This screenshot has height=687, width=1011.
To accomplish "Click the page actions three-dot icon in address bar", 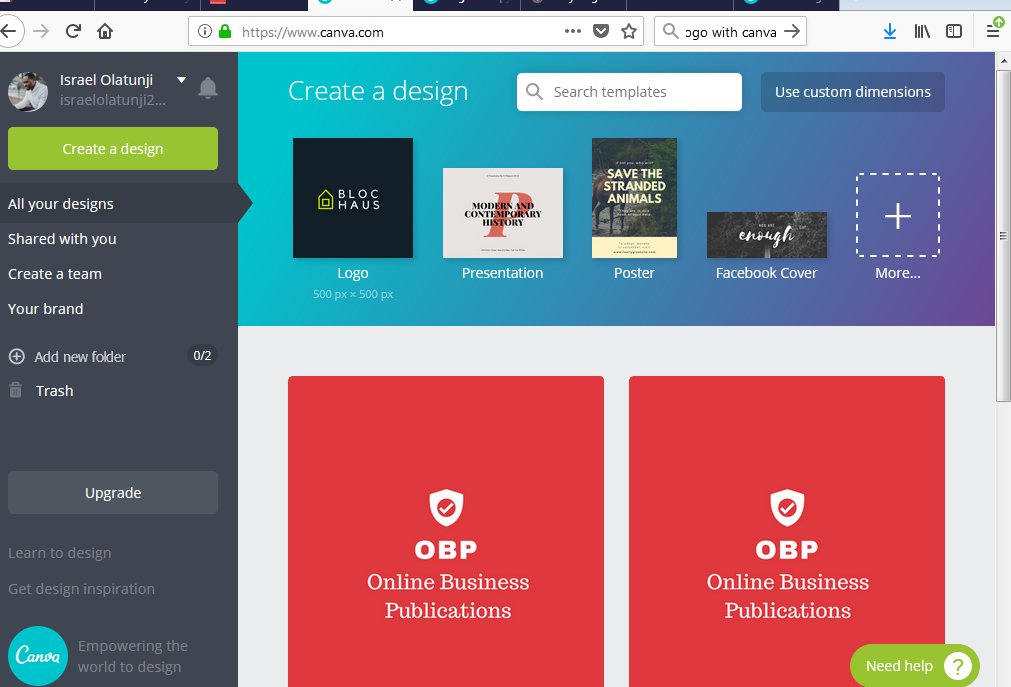I will [x=573, y=31].
